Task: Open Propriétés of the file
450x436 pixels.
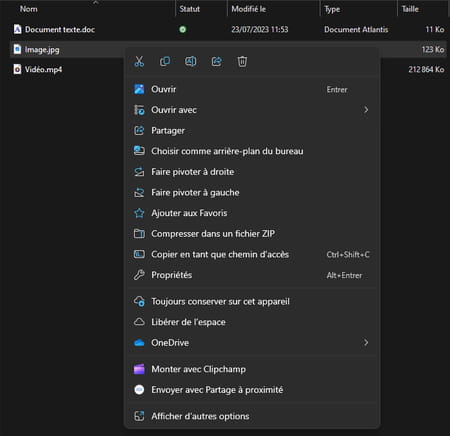Action: pos(252,275)
